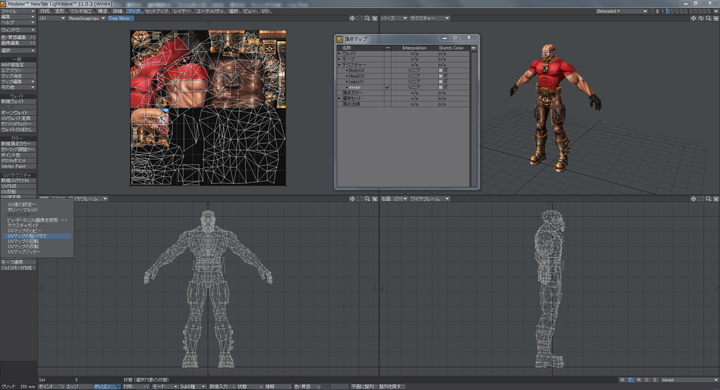Open the current object dropdown at top right
This screenshot has height=390, width=720.
coord(622,11)
